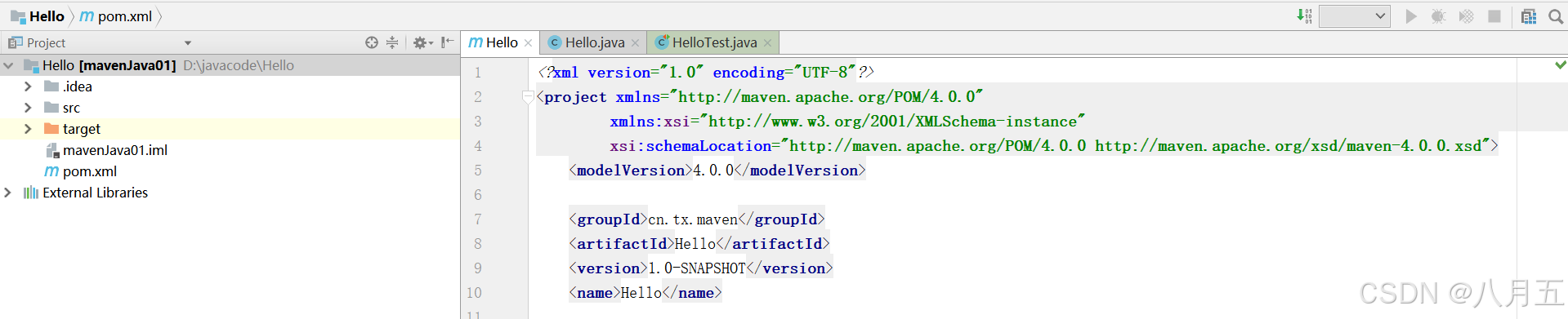
Task: Collapse the Hello [mavenJava01] root node
Action: [8, 65]
